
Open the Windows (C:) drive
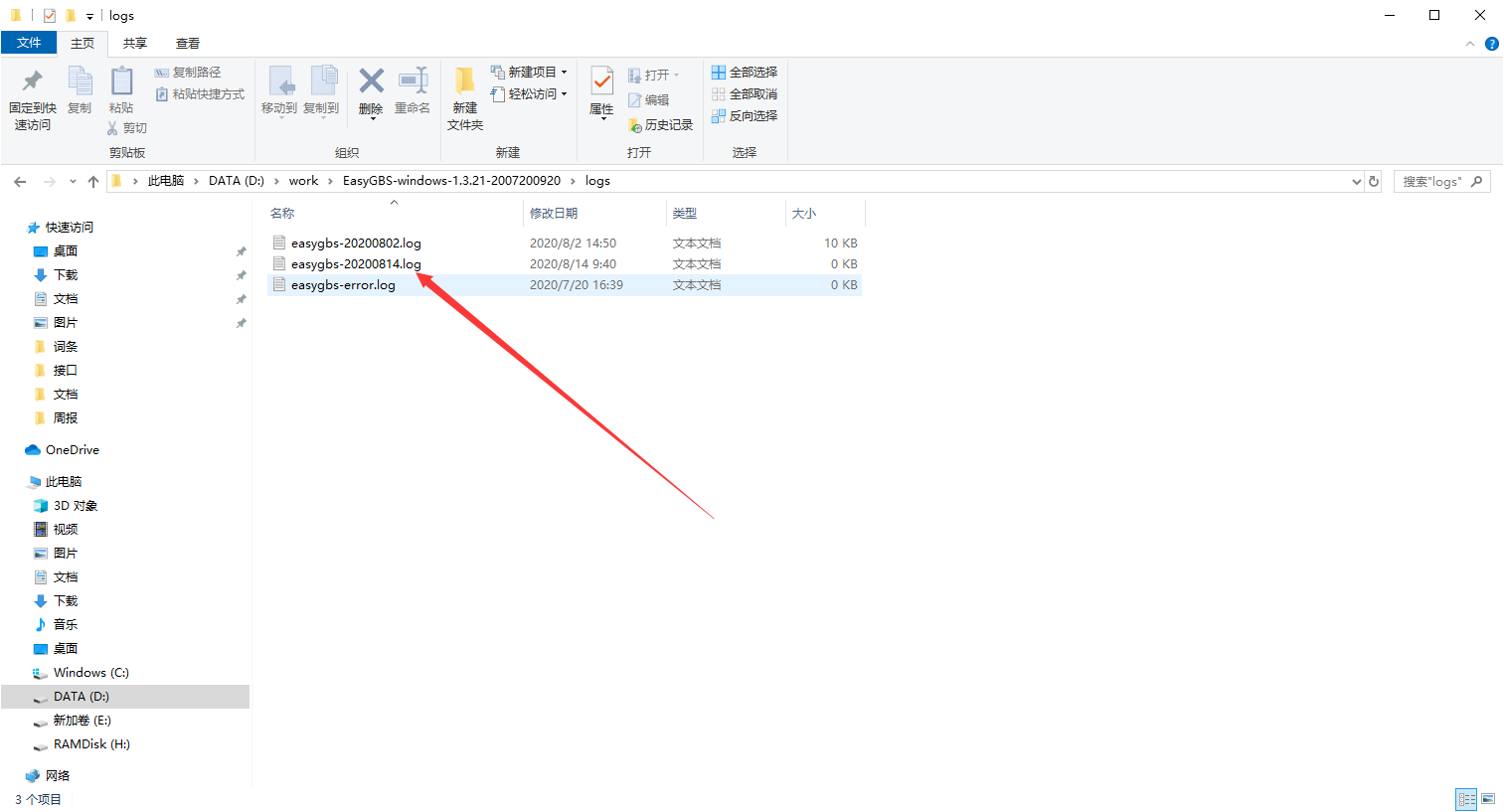point(82,673)
